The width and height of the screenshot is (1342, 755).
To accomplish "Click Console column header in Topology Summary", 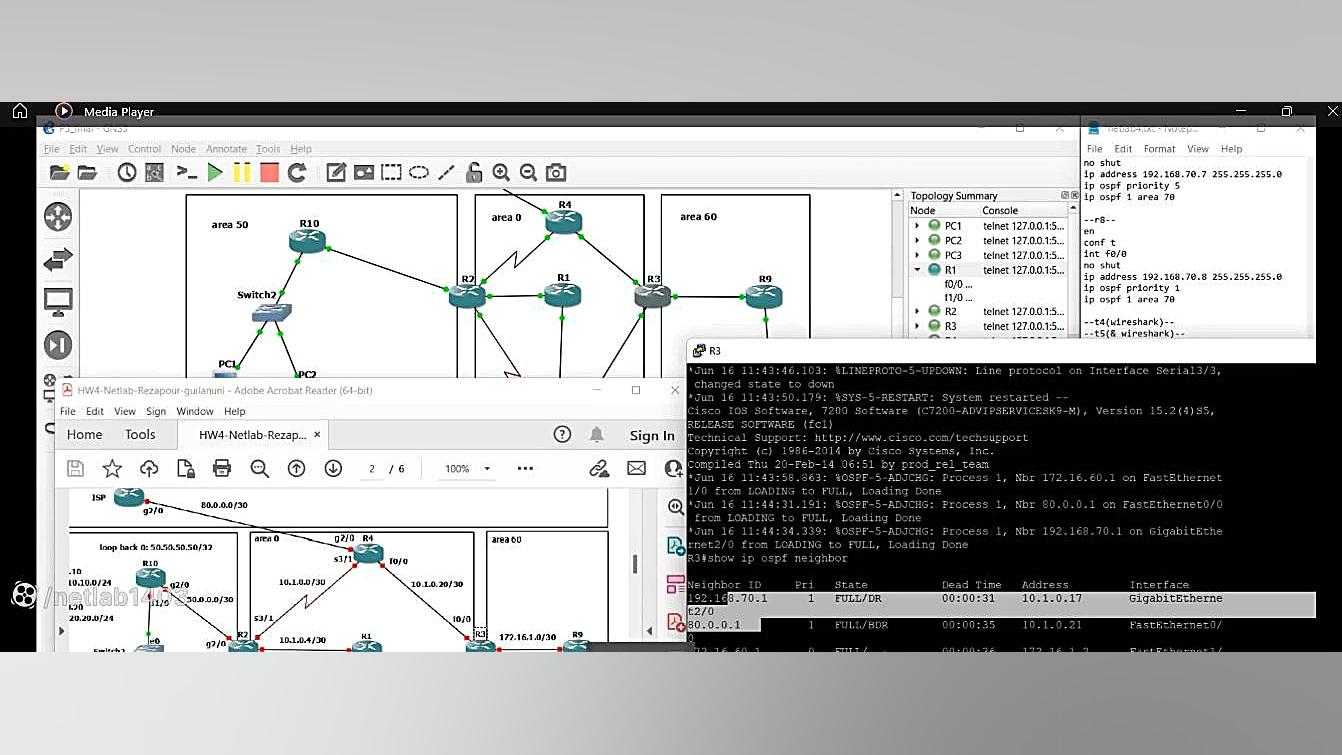I will 1000,210.
